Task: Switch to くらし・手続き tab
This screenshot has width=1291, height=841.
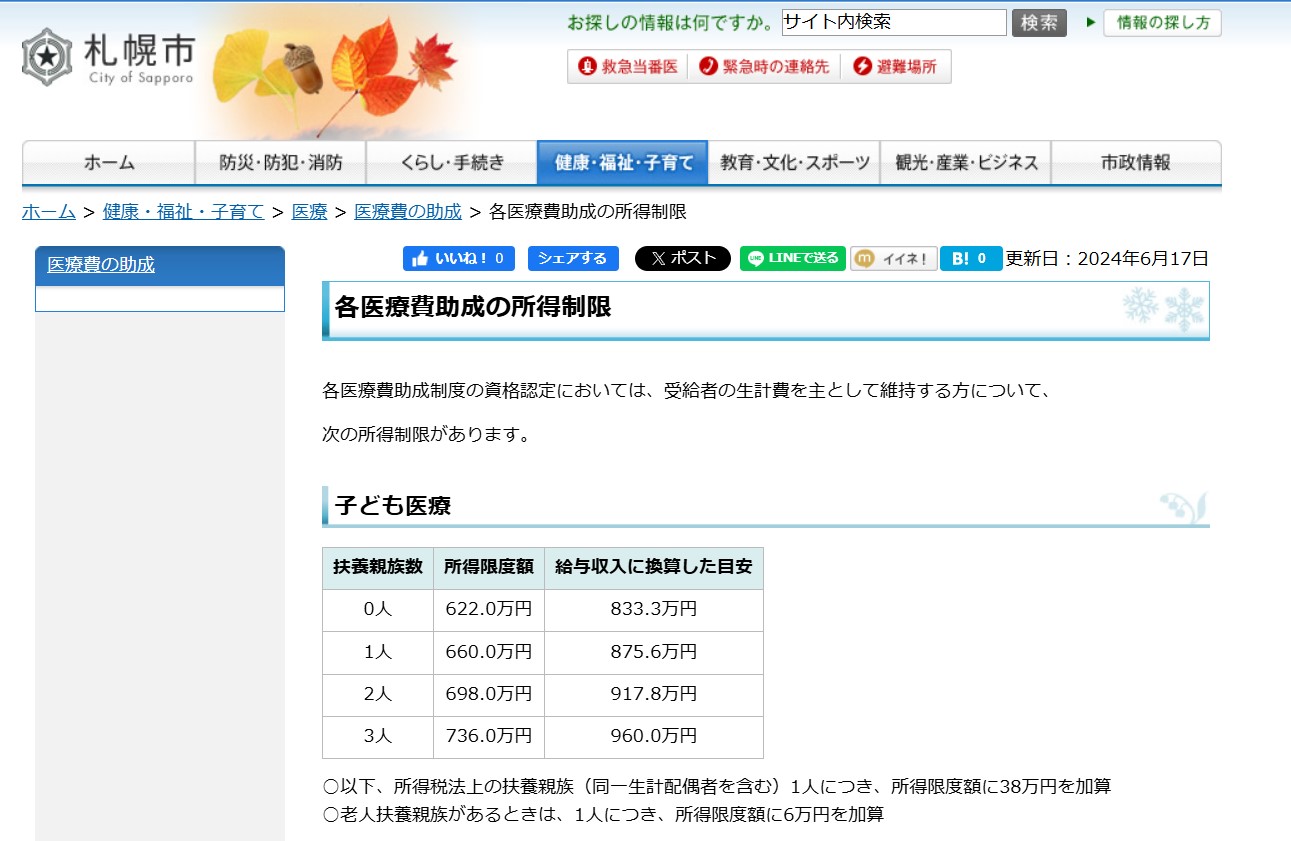Action: click(x=452, y=163)
